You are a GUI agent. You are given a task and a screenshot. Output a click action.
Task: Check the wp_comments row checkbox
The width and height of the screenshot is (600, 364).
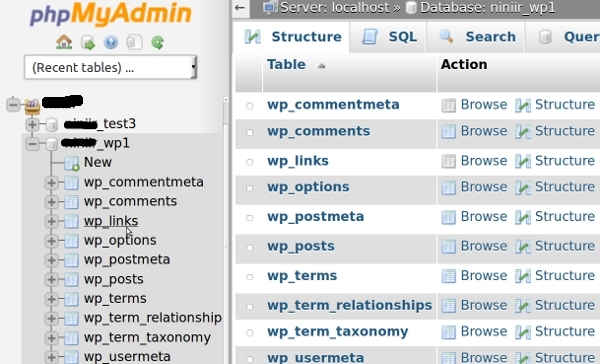pos(249,132)
